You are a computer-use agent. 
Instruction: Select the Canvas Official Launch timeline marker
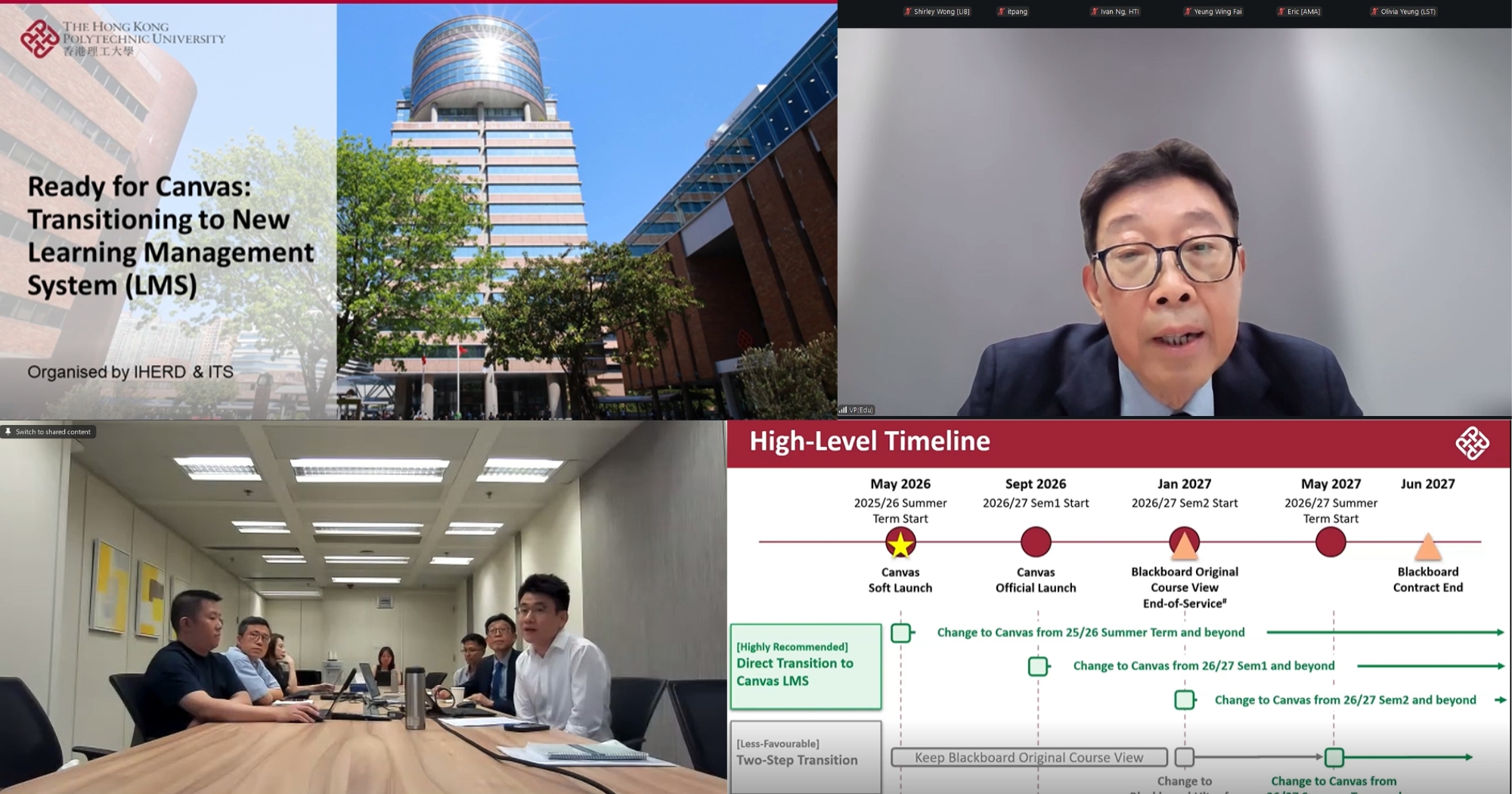click(x=1036, y=542)
